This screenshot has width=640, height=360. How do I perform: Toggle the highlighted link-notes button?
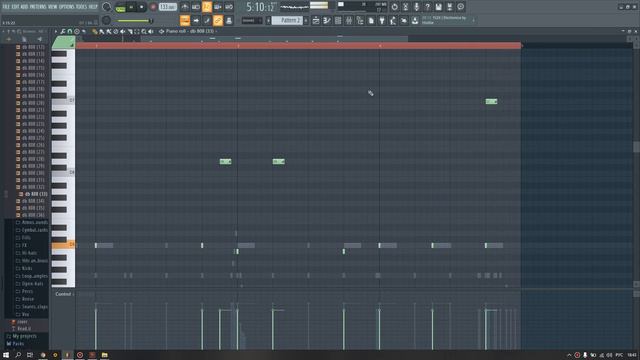click(x=218, y=20)
